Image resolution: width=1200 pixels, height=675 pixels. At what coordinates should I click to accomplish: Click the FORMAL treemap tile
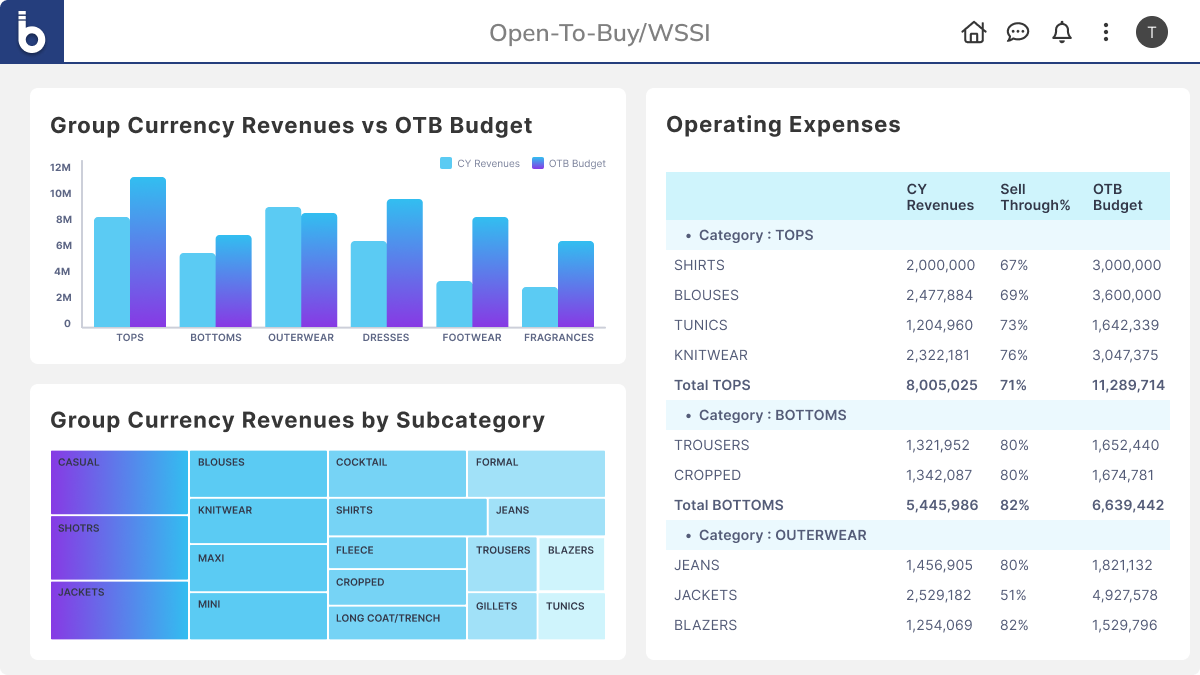(x=535, y=473)
